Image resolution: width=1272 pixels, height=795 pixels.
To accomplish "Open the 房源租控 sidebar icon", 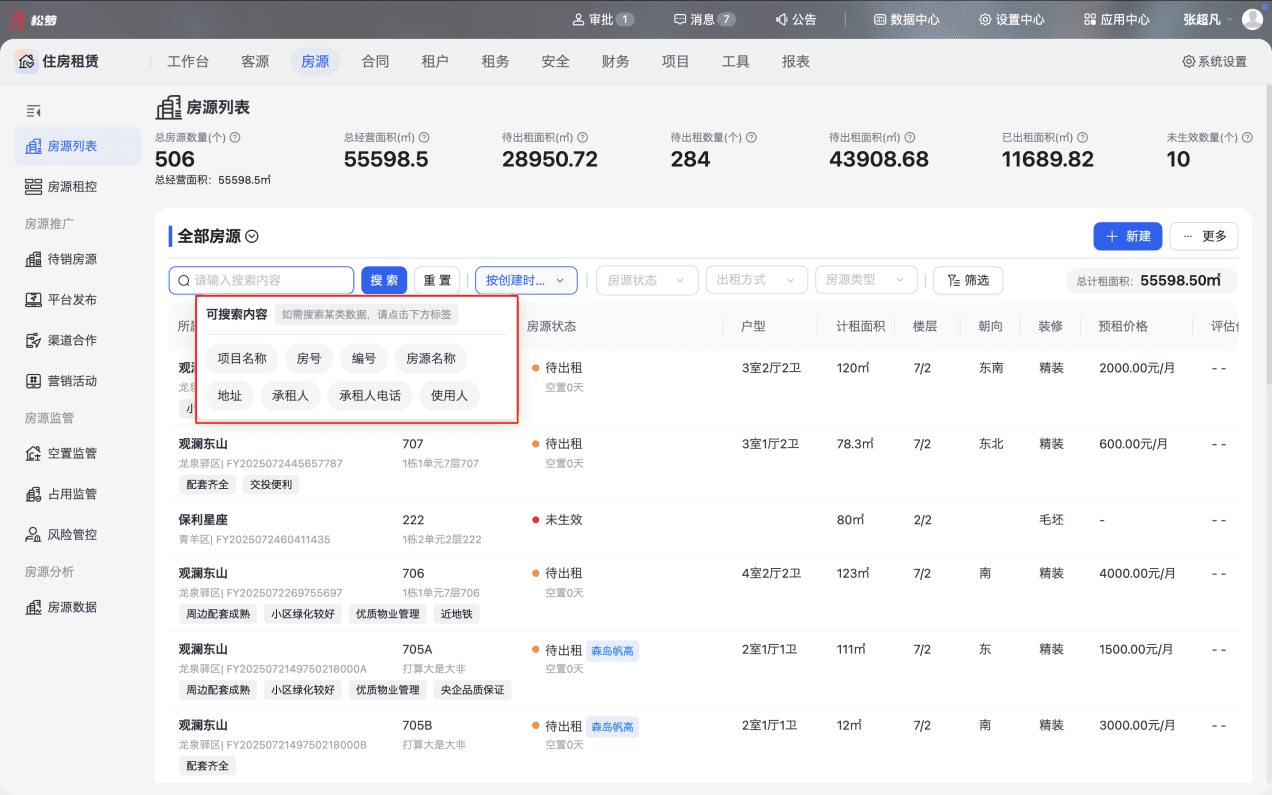I will click(x=33, y=187).
